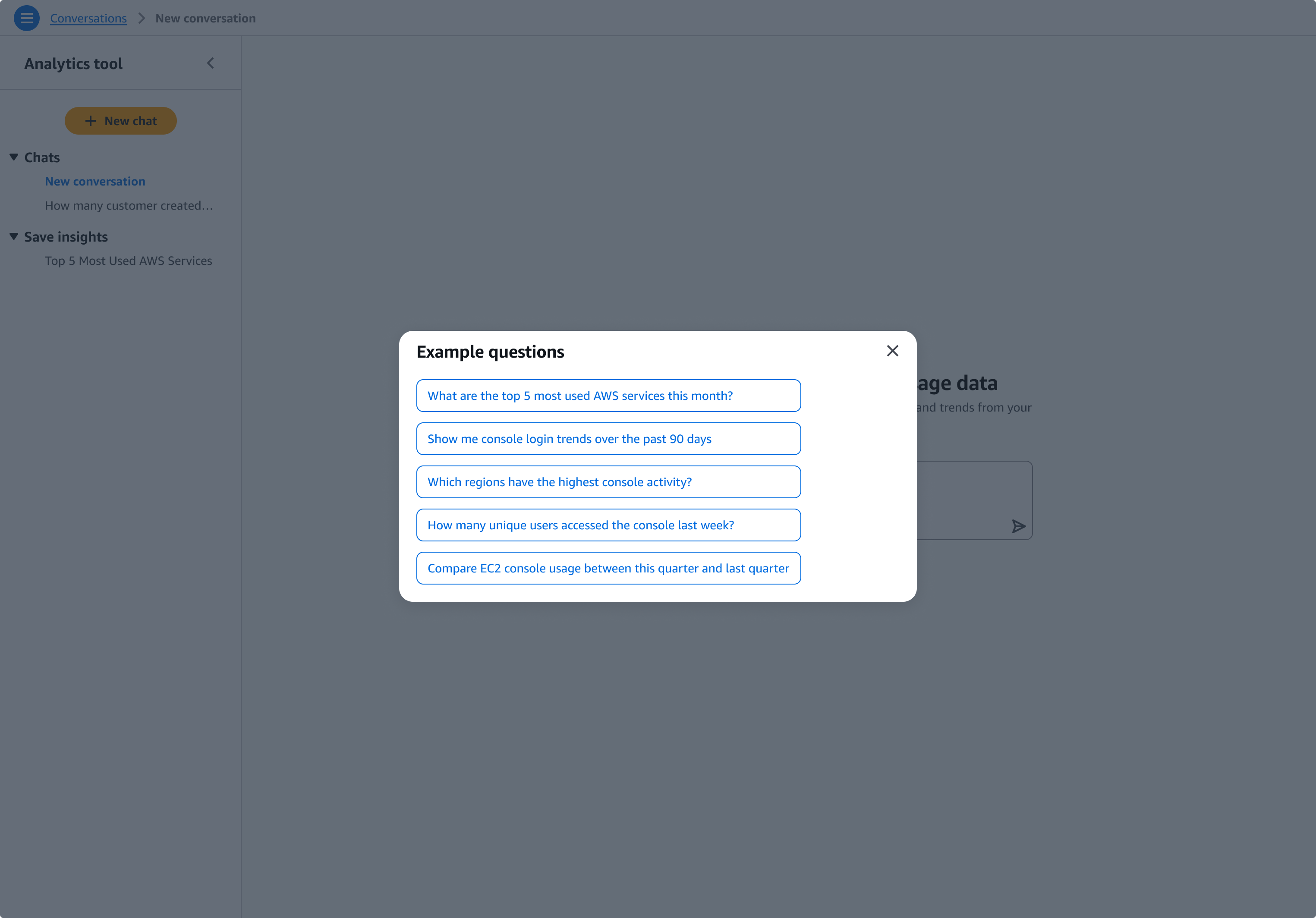This screenshot has width=1316, height=918.
Task: Choose 'Show me console login trends' question
Action: [x=608, y=439]
